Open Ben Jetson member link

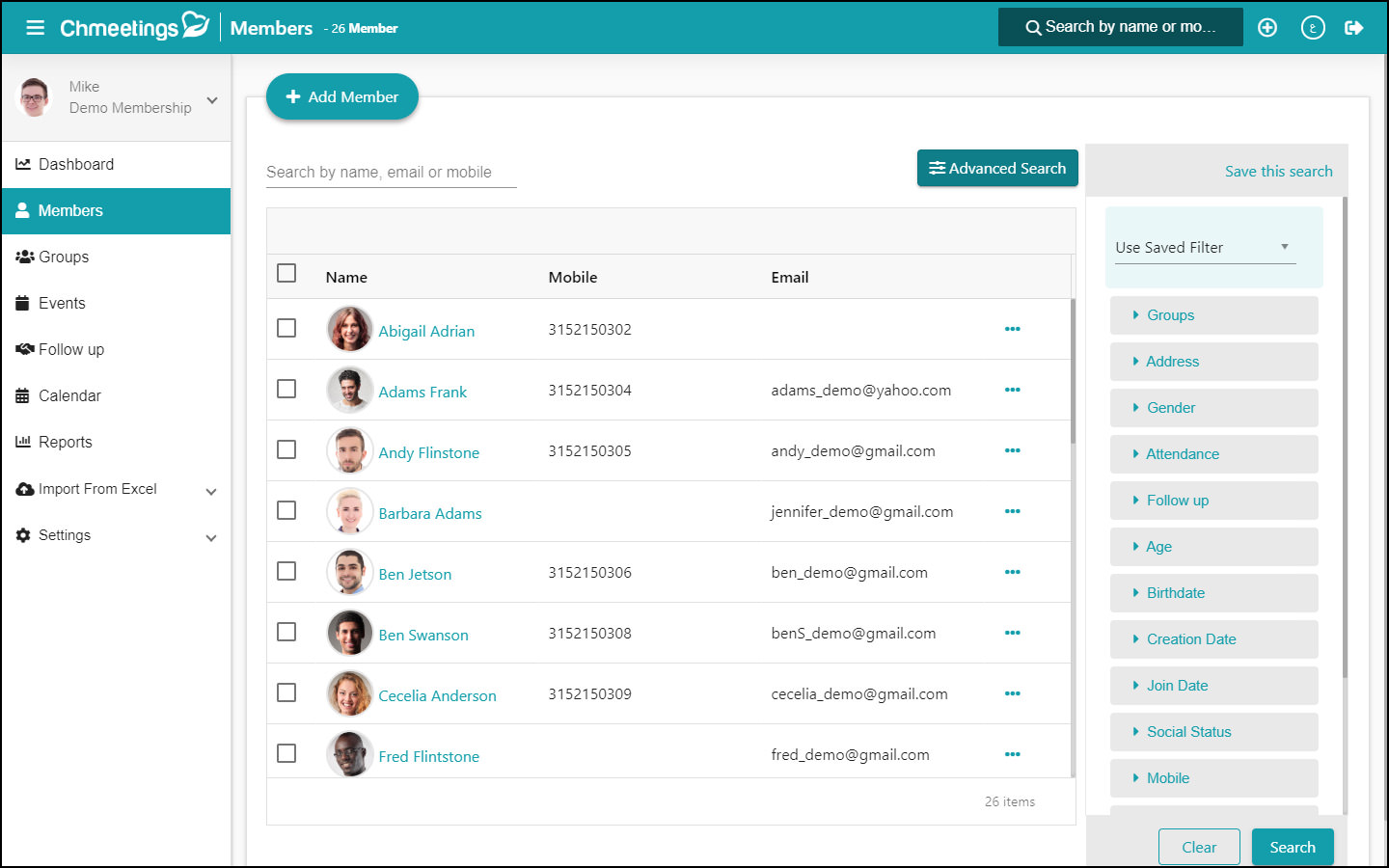(x=415, y=574)
